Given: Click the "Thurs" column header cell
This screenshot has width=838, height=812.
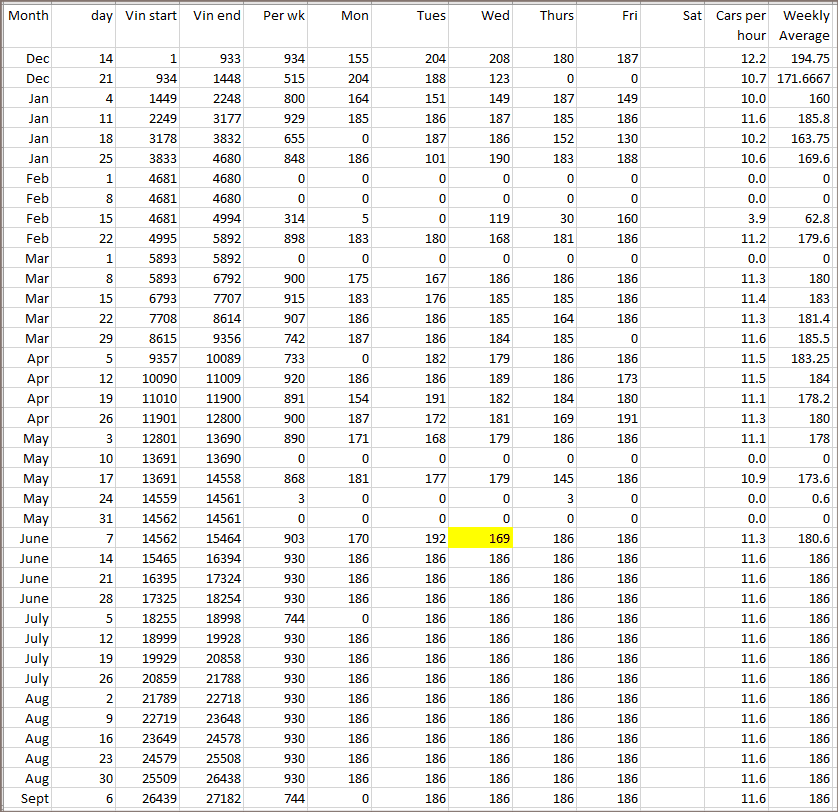Looking at the screenshot, I should [545, 17].
